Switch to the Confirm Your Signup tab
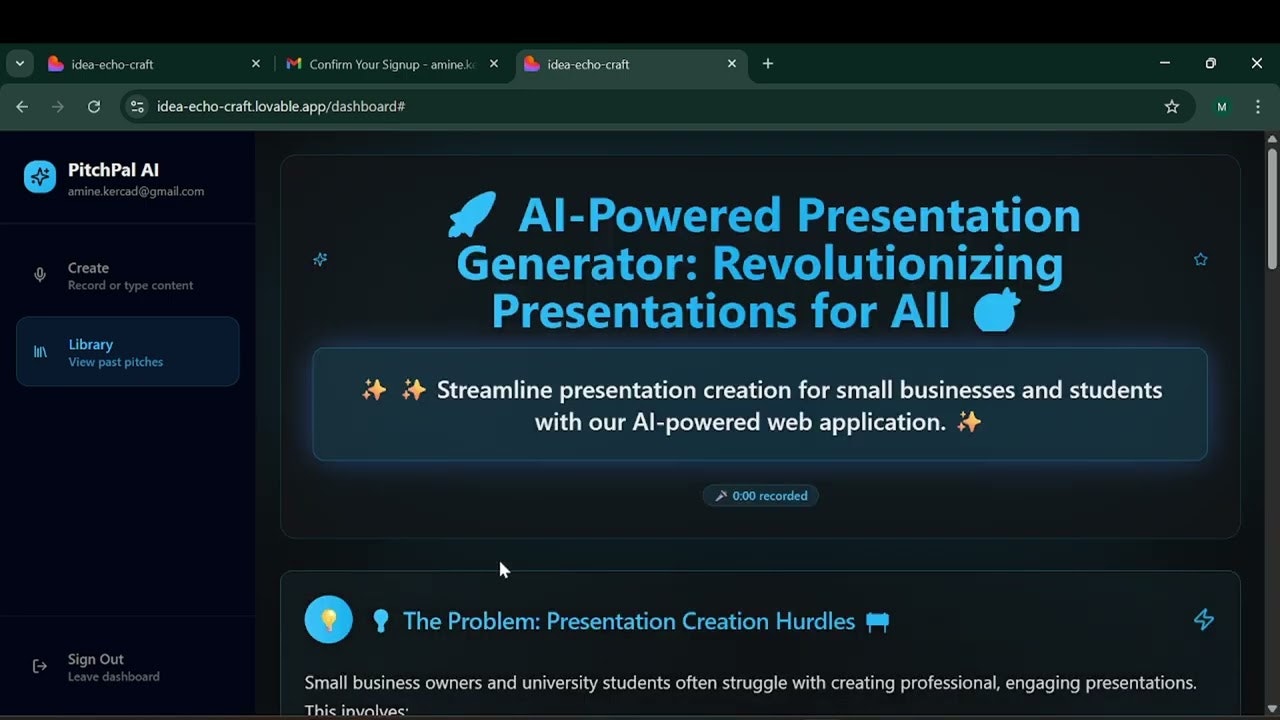 pos(392,64)
